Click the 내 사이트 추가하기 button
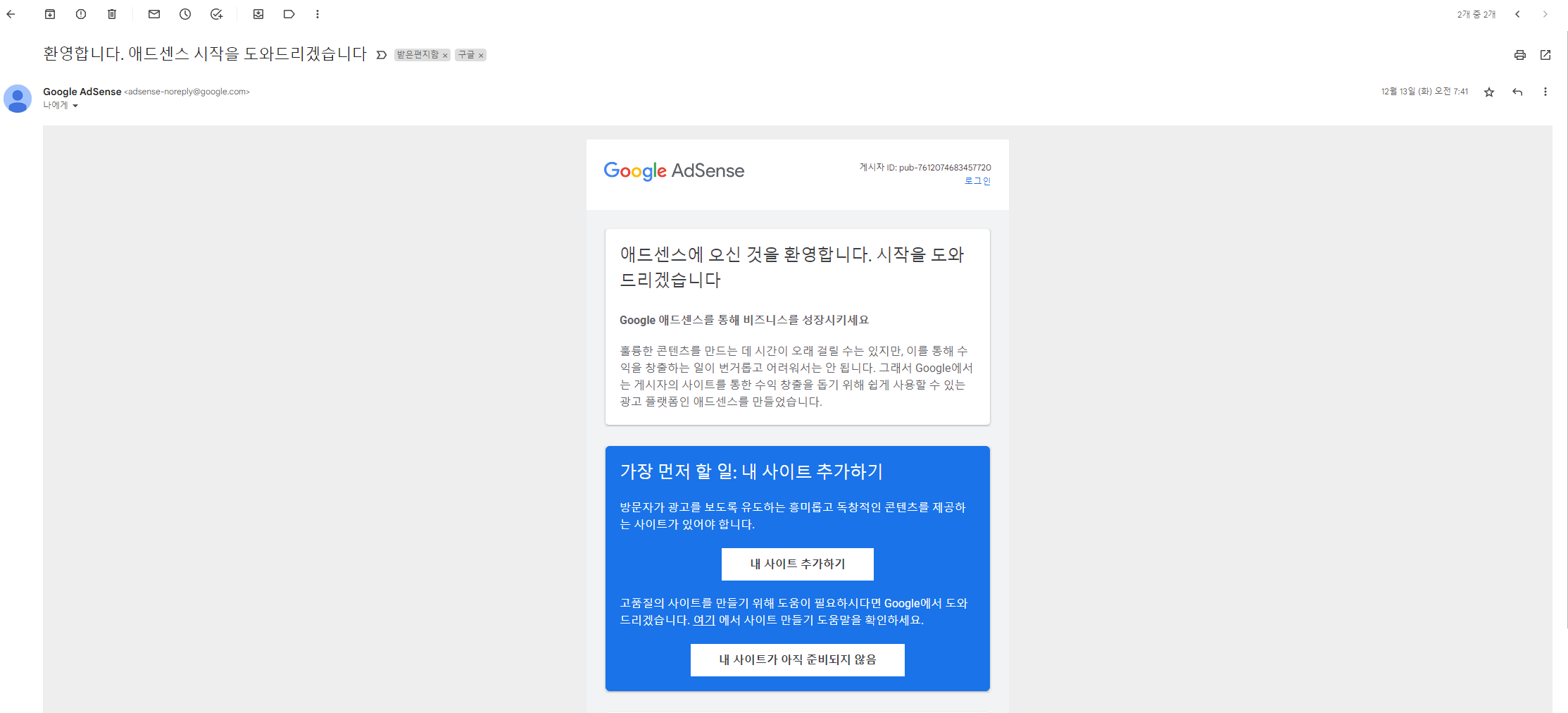The image size is (1568, 713). (x=797, y=564)
